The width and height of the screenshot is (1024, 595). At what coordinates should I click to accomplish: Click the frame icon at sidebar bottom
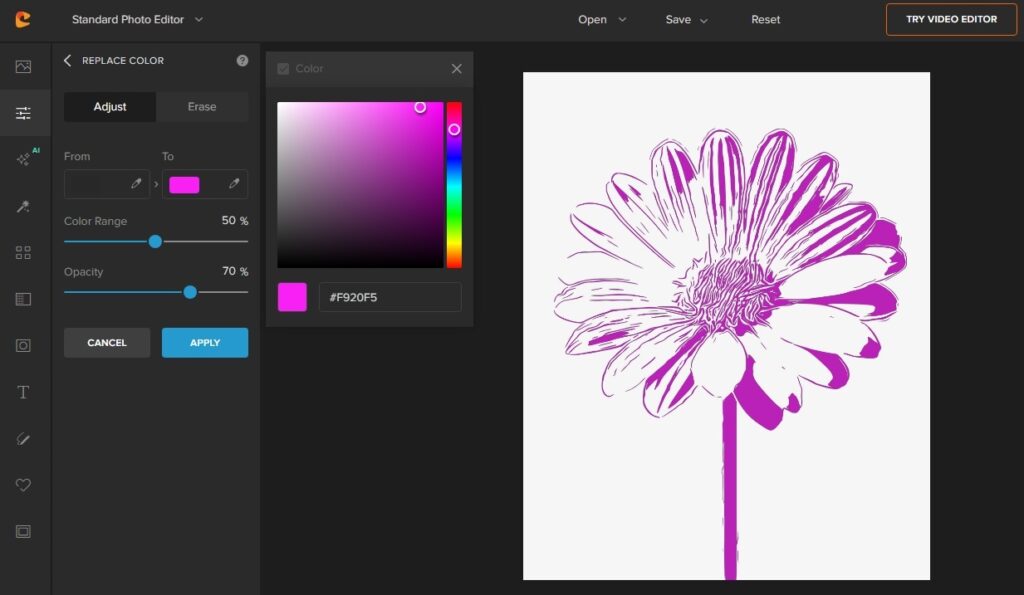tap(23, 531)
